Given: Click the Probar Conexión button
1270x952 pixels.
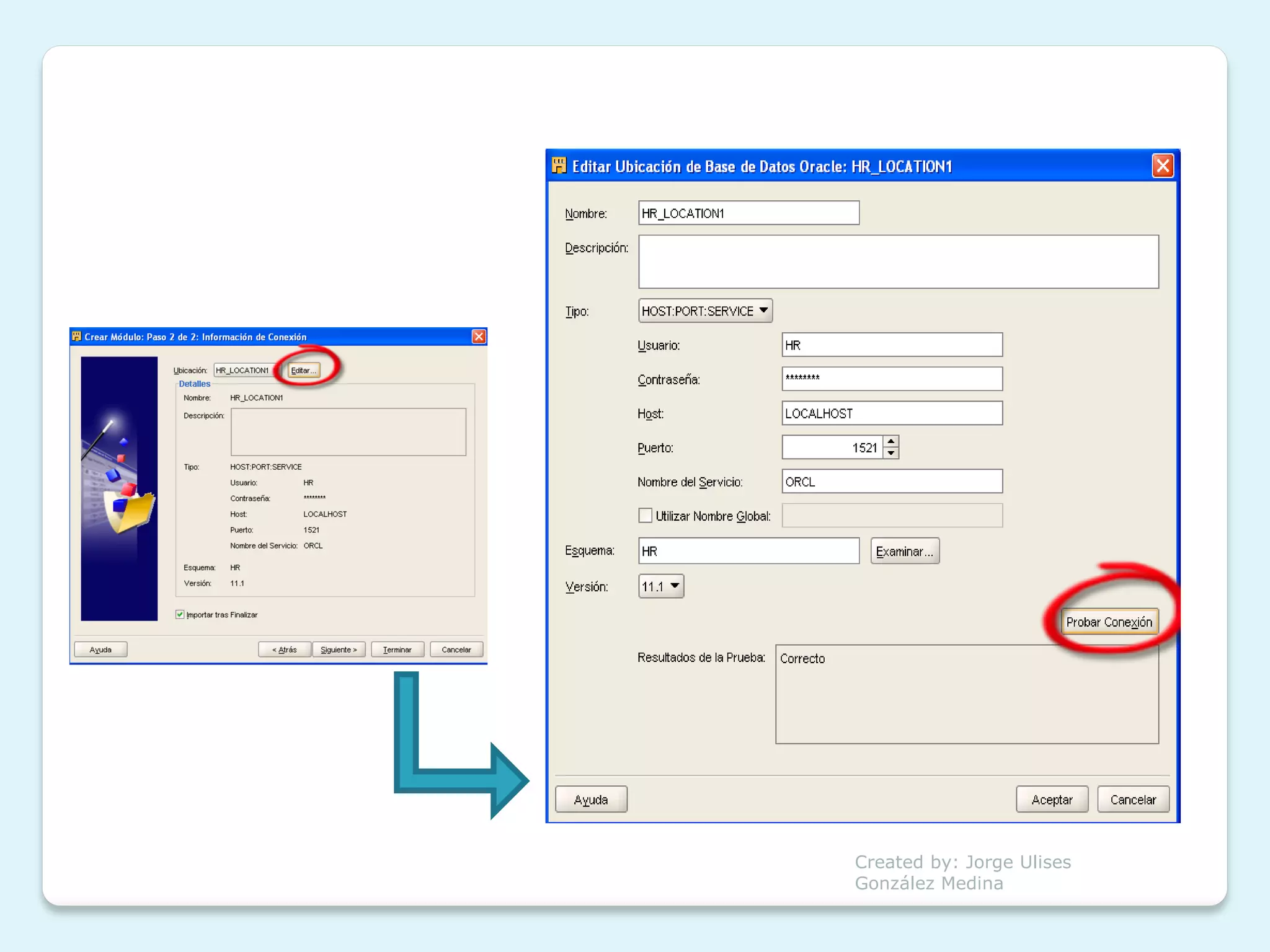Looking at the screenshot, I should coord(1108,622).
